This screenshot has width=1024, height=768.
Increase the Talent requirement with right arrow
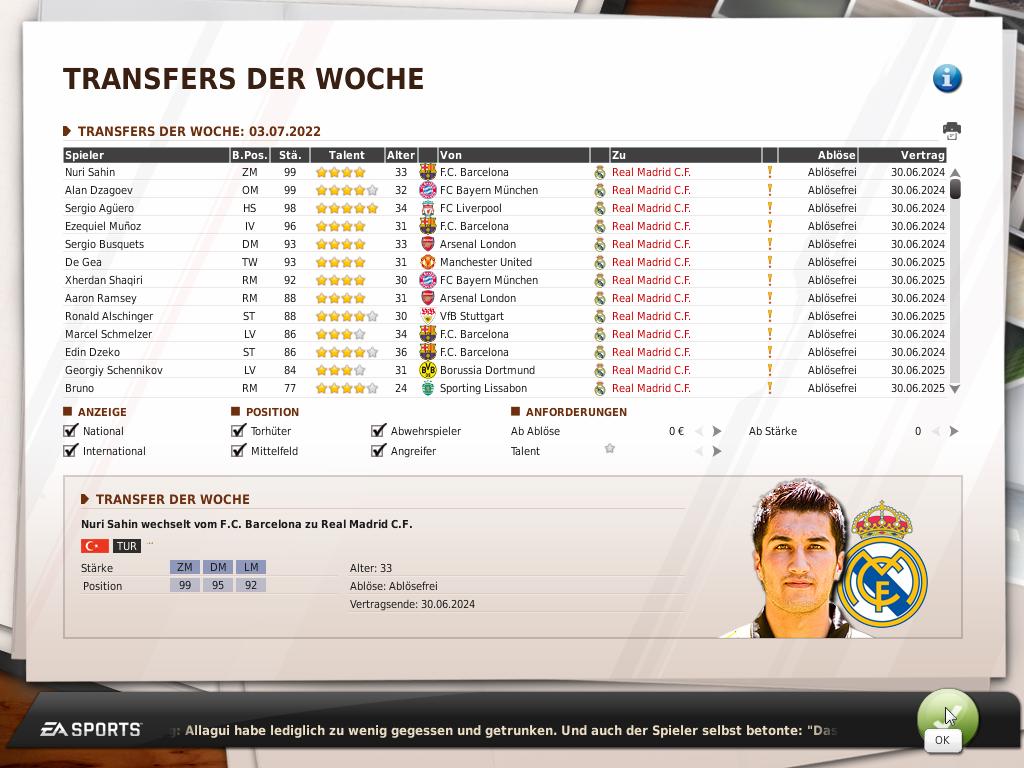(716, 451)
